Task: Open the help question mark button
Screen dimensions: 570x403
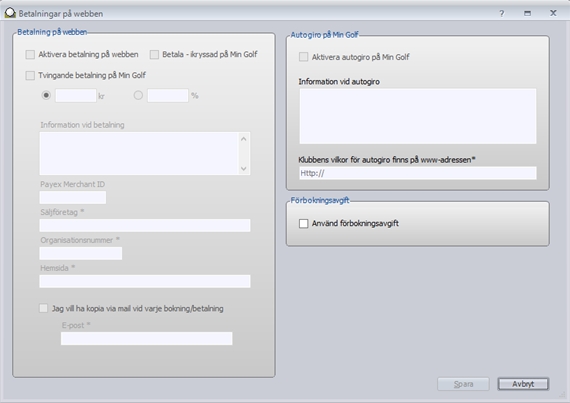Action: (x=502, y=13)
